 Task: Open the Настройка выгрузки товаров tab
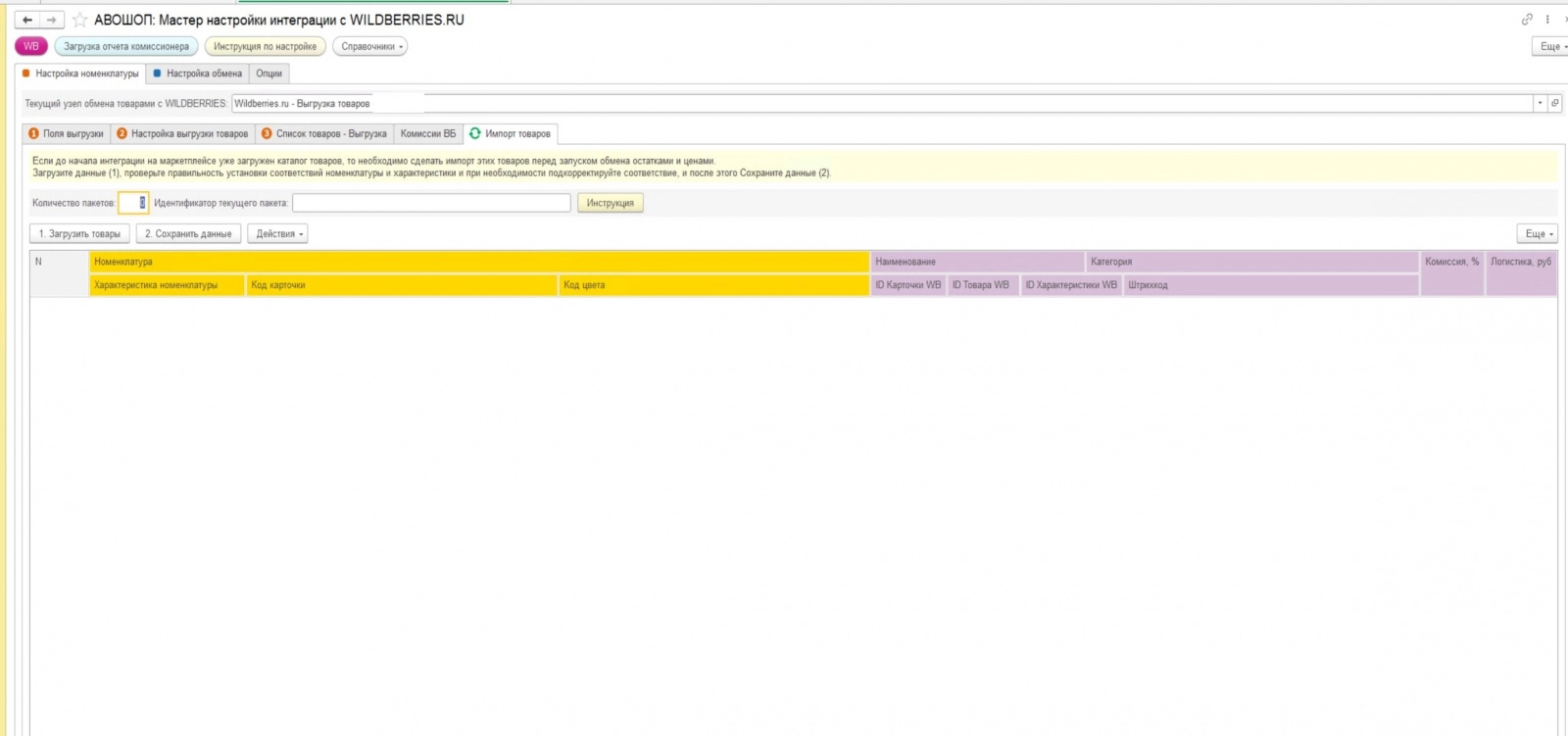183,133
